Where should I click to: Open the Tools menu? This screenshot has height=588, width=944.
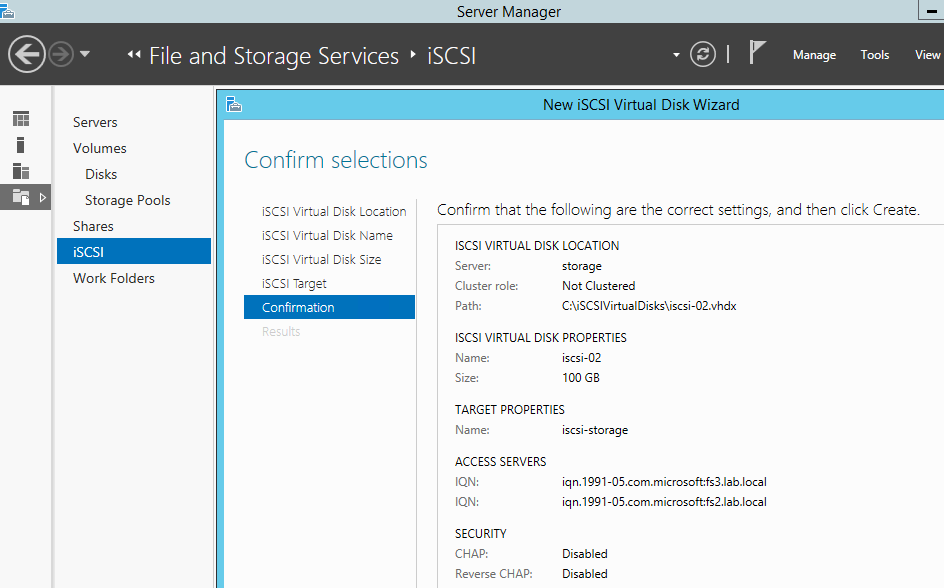pyautogui.click(x=874, y=55)
